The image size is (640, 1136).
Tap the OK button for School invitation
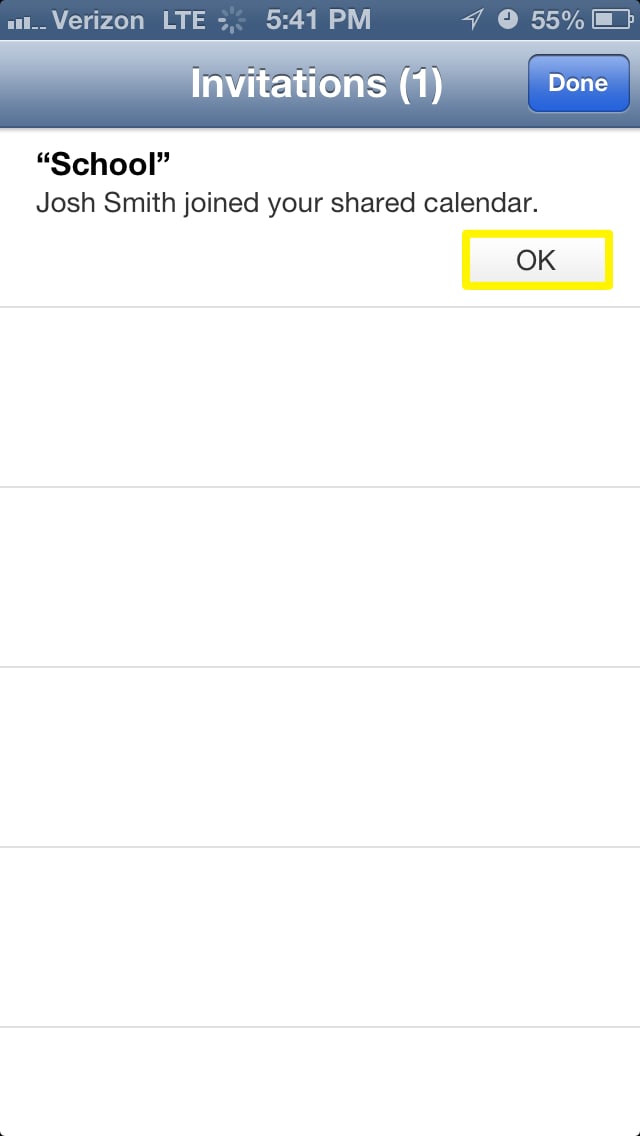click(537, 260)
